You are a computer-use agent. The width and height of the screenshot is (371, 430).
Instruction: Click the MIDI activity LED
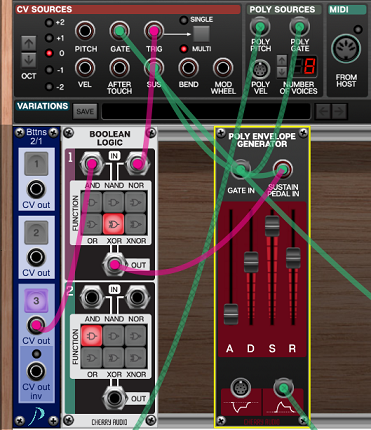pos(358,30)
